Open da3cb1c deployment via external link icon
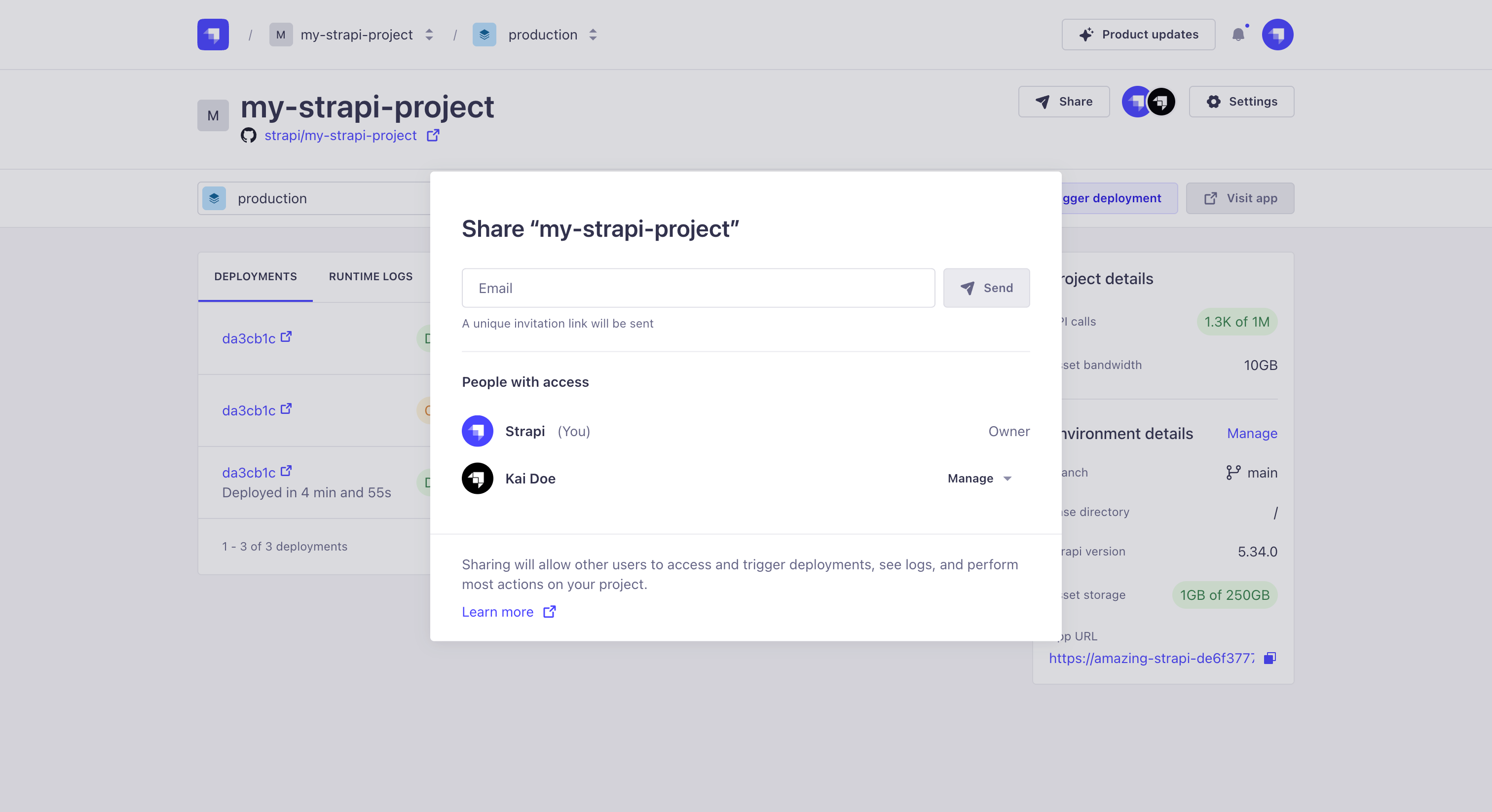The image size is (1492, 812). 286,337
